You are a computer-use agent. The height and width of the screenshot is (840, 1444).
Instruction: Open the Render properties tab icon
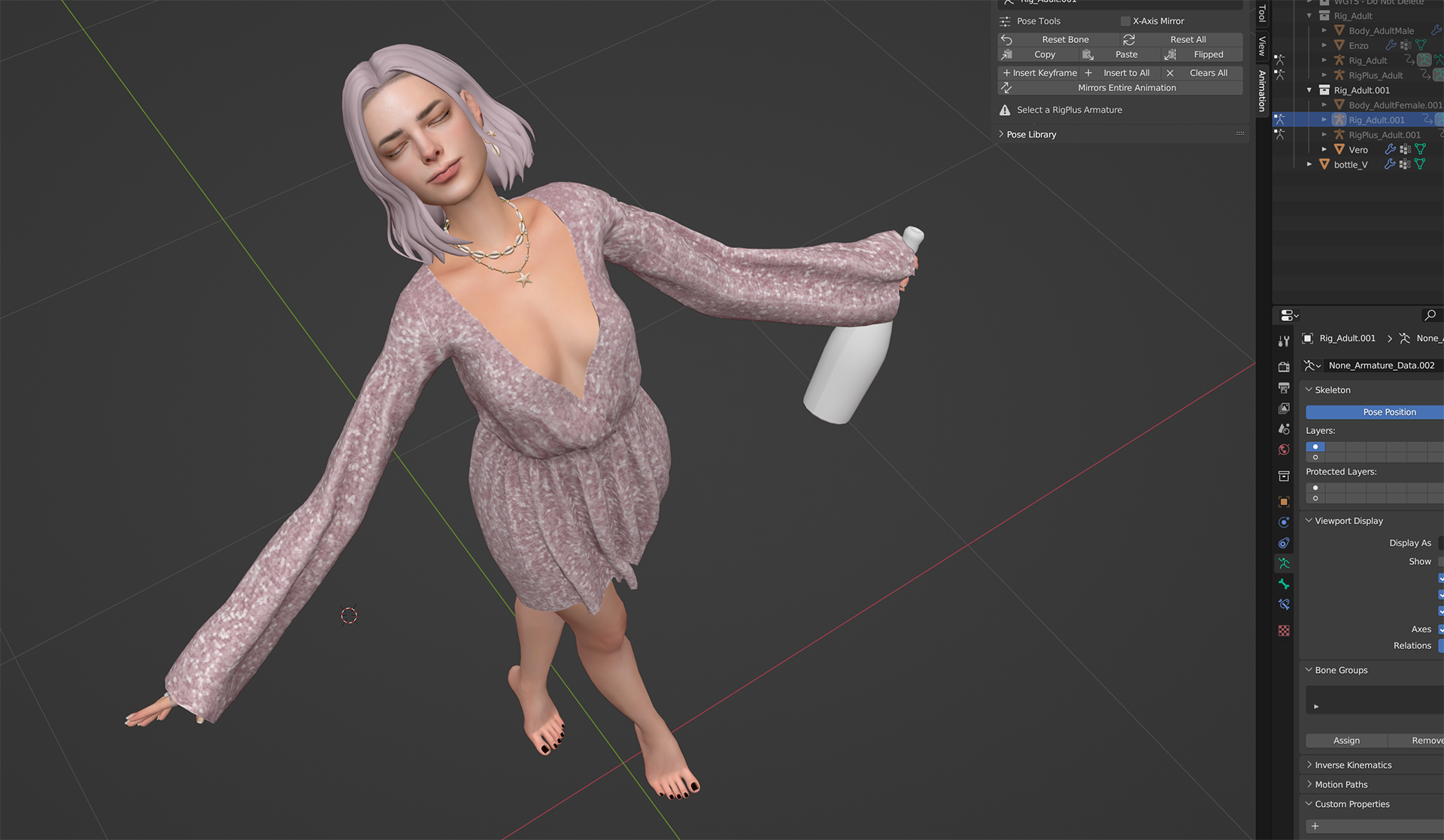1284,367
